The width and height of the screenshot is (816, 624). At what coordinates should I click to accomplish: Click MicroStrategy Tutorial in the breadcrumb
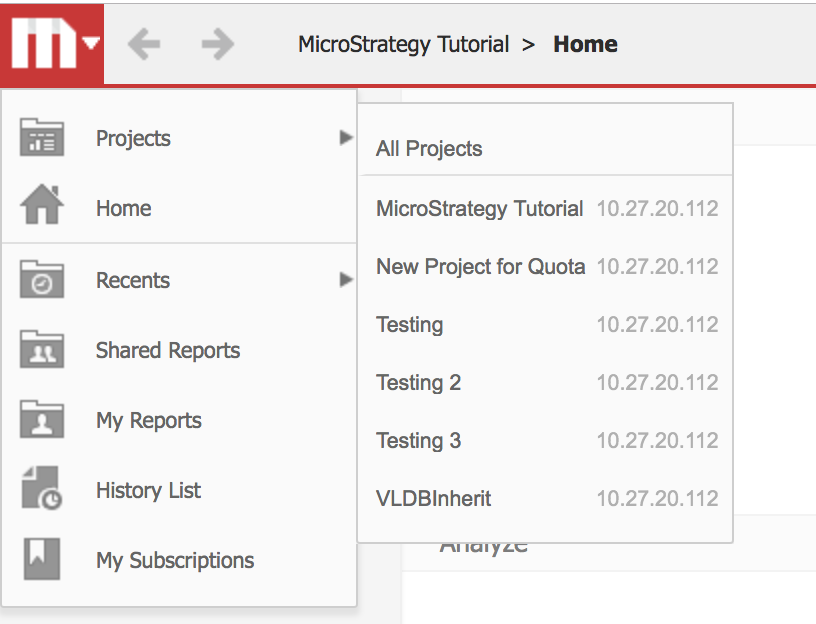403,45
